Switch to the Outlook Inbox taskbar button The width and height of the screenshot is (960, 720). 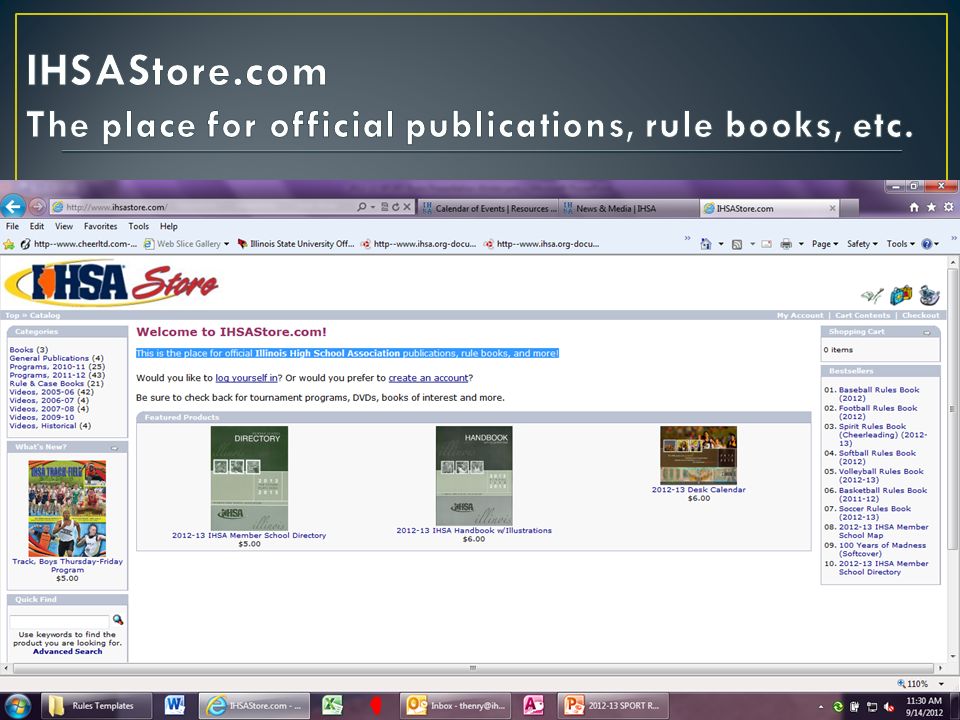pos(457,705)
